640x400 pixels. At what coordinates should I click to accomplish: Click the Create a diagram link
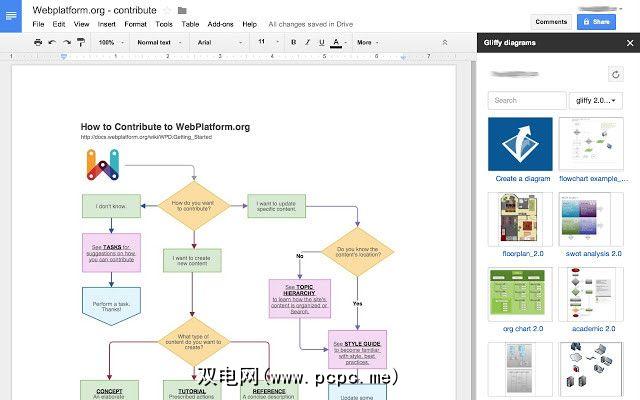(x=522, y=178)
